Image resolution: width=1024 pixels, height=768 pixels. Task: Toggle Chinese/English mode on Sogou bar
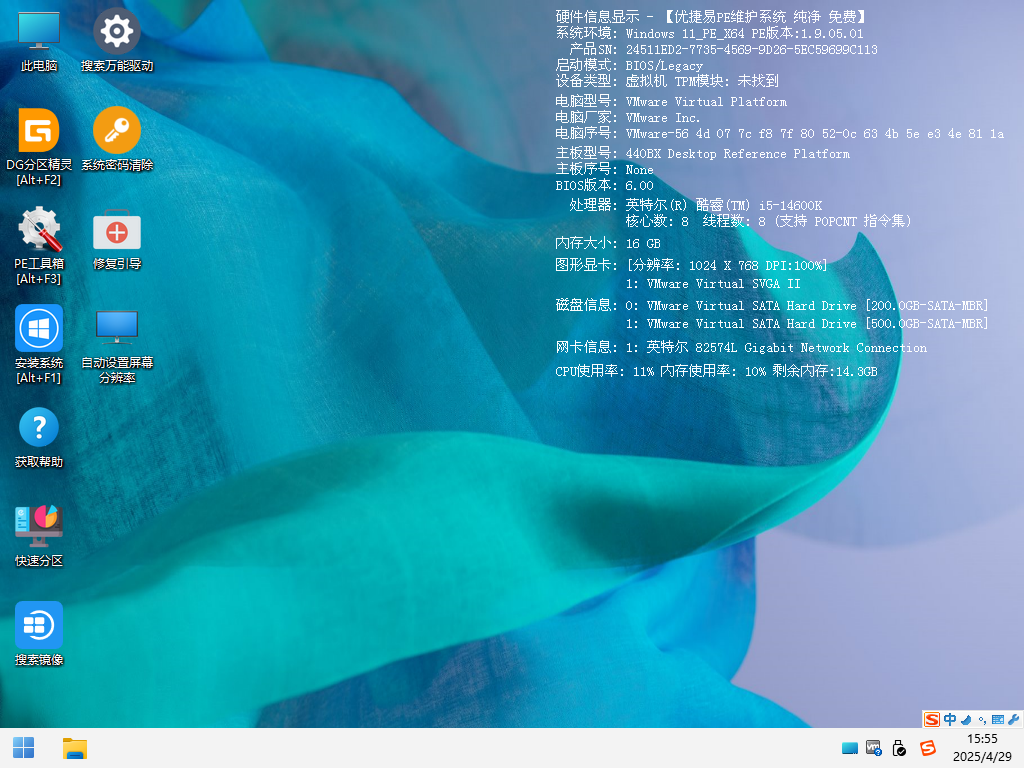(x=950, y=719)
